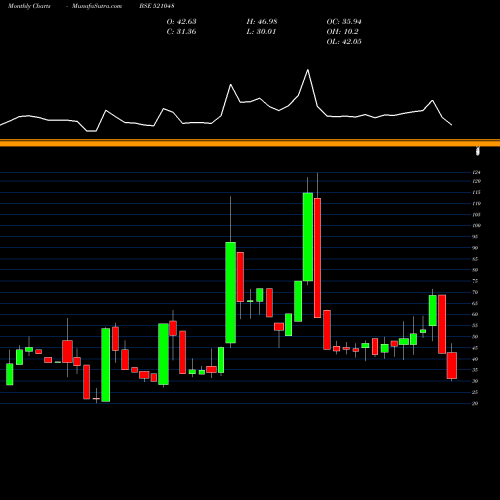Select the 'BSE 521048' stock code text
Image resolution: width=500 pixels, height=500 pixels.
pos(157,6)
